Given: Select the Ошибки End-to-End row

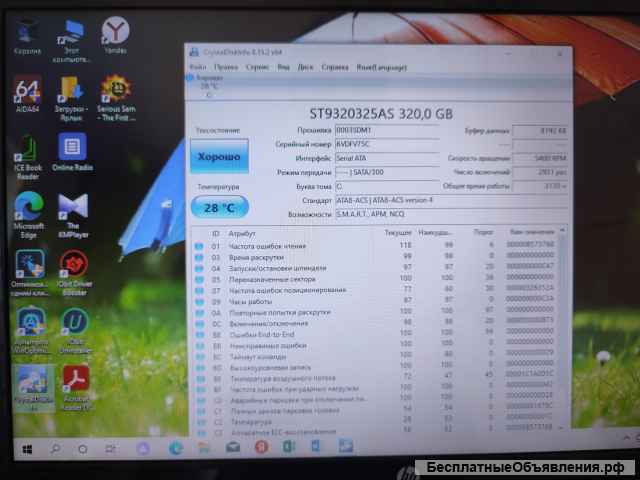Looking at the screenshot, I should 375,334.
